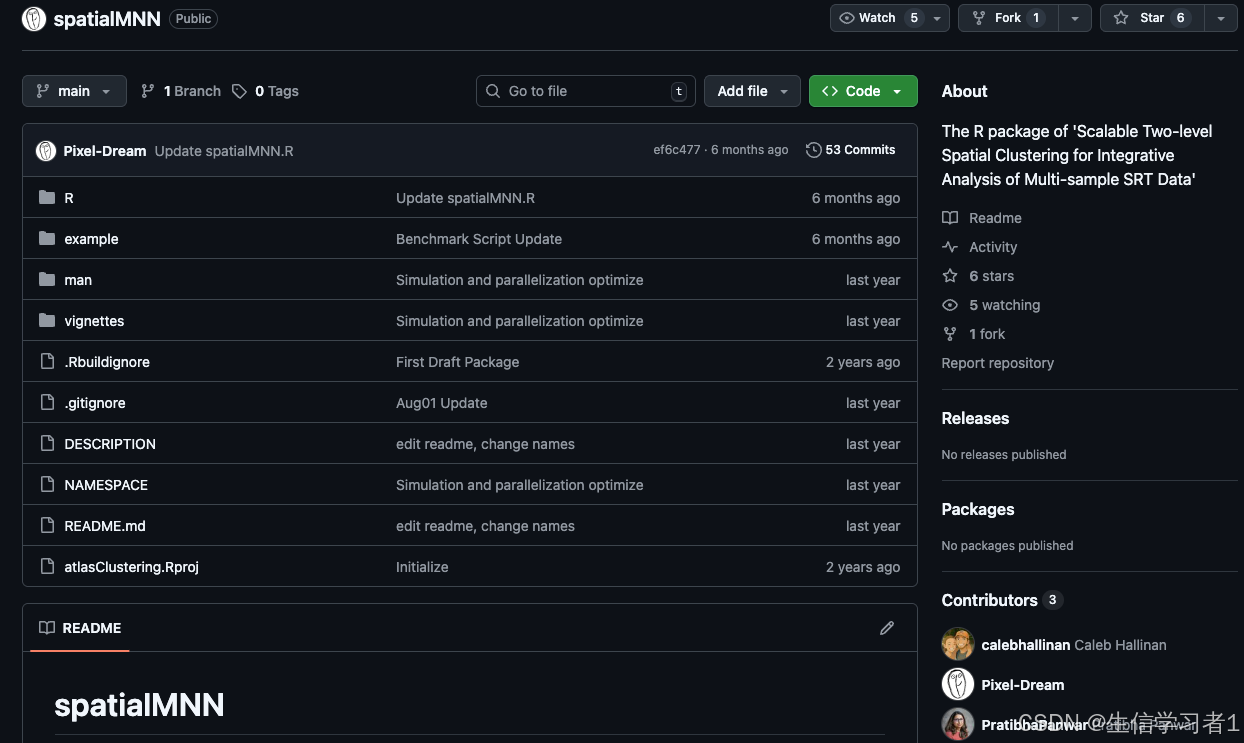1244x743 pixels.
Task: Click the README.md file icon
Action: coord(47,525)
